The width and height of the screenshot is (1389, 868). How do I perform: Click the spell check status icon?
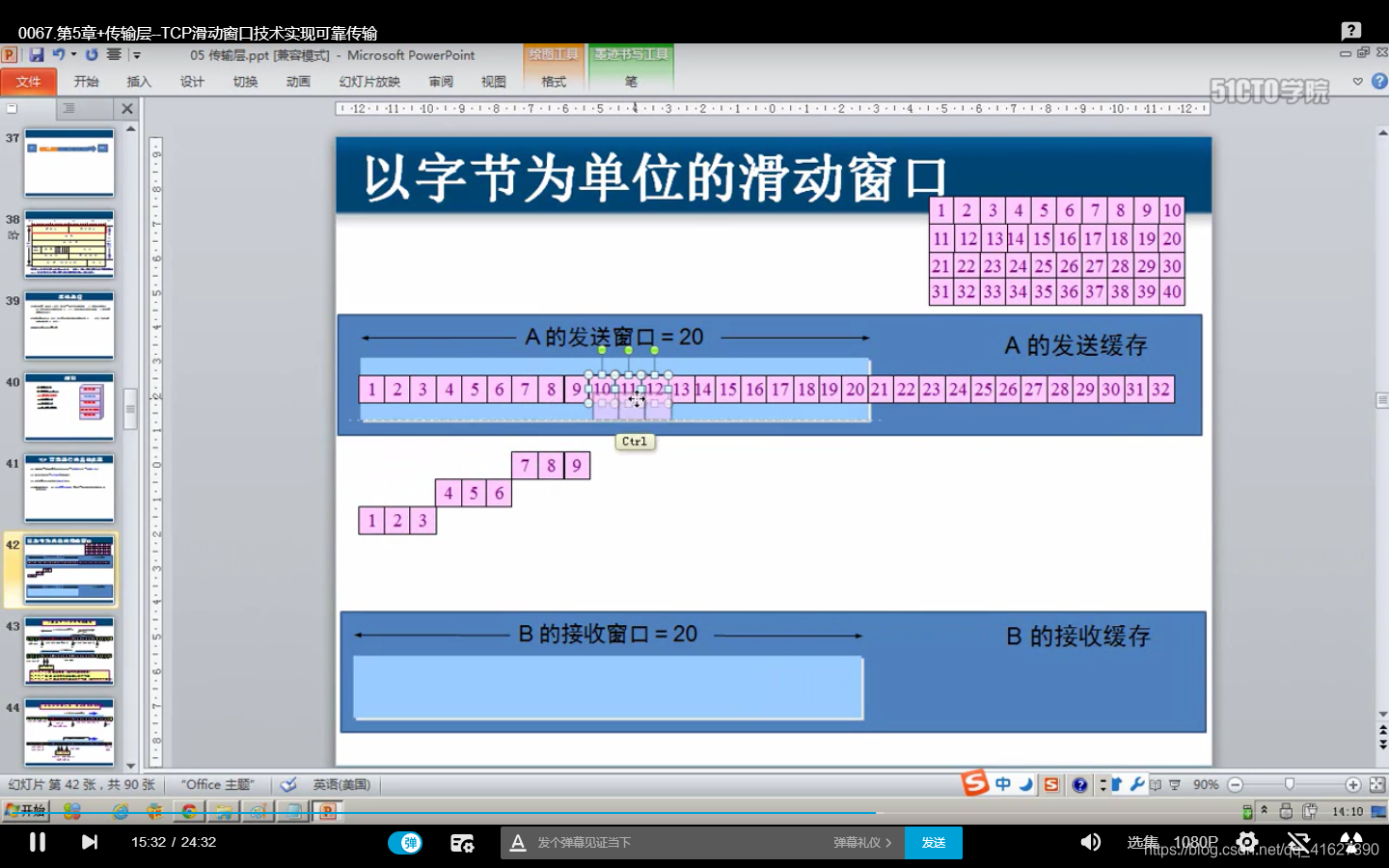[x=287, y=785]
